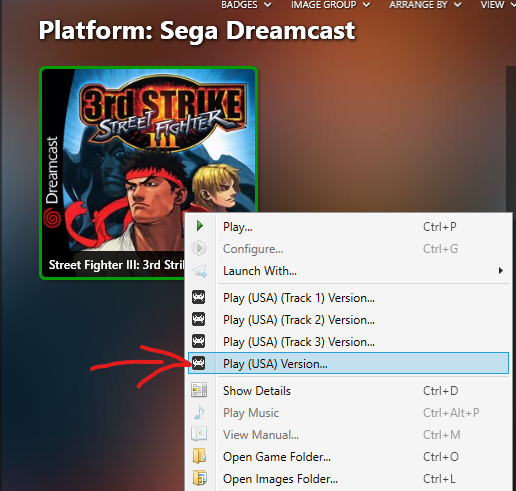Select Open Images Folder... entry
The height and width of the screenshot is (491, 516).
[x=348, y=479]
